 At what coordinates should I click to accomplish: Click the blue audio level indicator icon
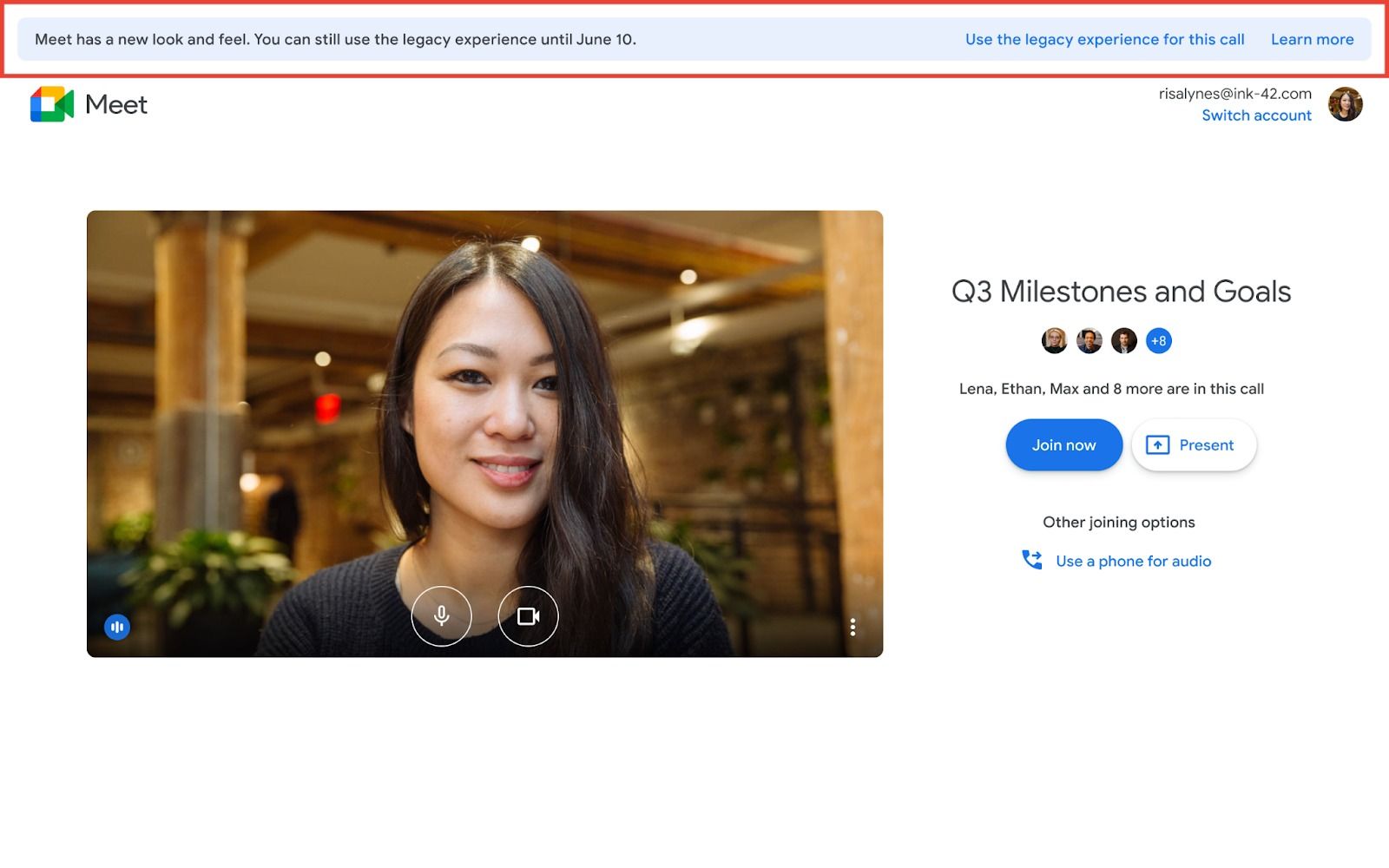[116, 627]
